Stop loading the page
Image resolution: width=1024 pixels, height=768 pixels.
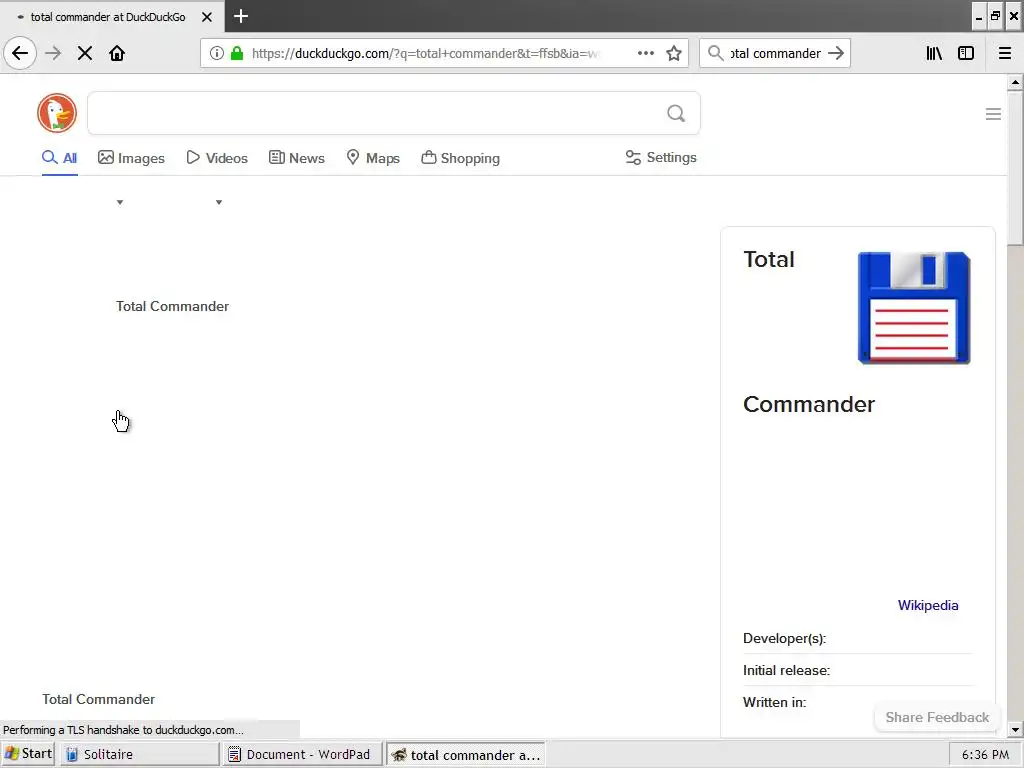[x=85, y=53]
